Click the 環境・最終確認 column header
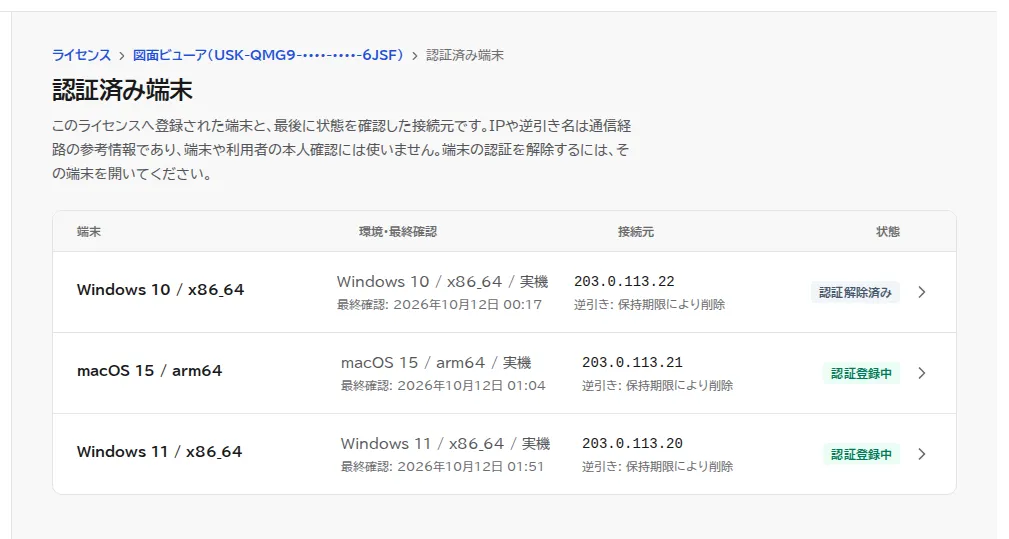Viewport: 1009px width, 539px height. (x=398, y=232)
